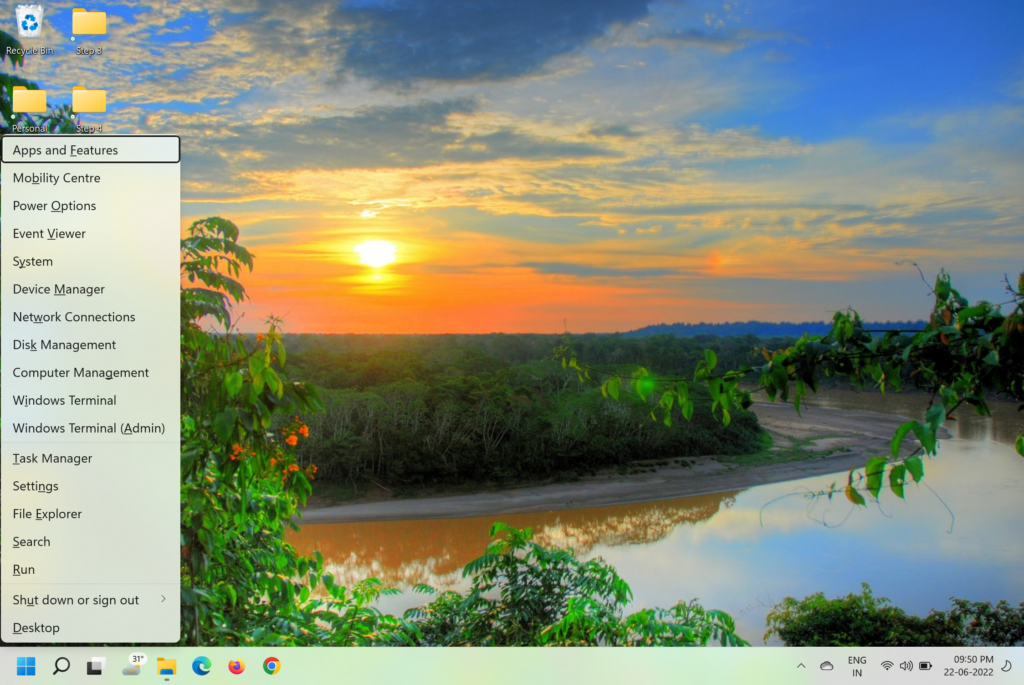This screenshot has width=1024, height=685.
Task: Open taskbar Search magnifier icon
Action: (61, 666)
